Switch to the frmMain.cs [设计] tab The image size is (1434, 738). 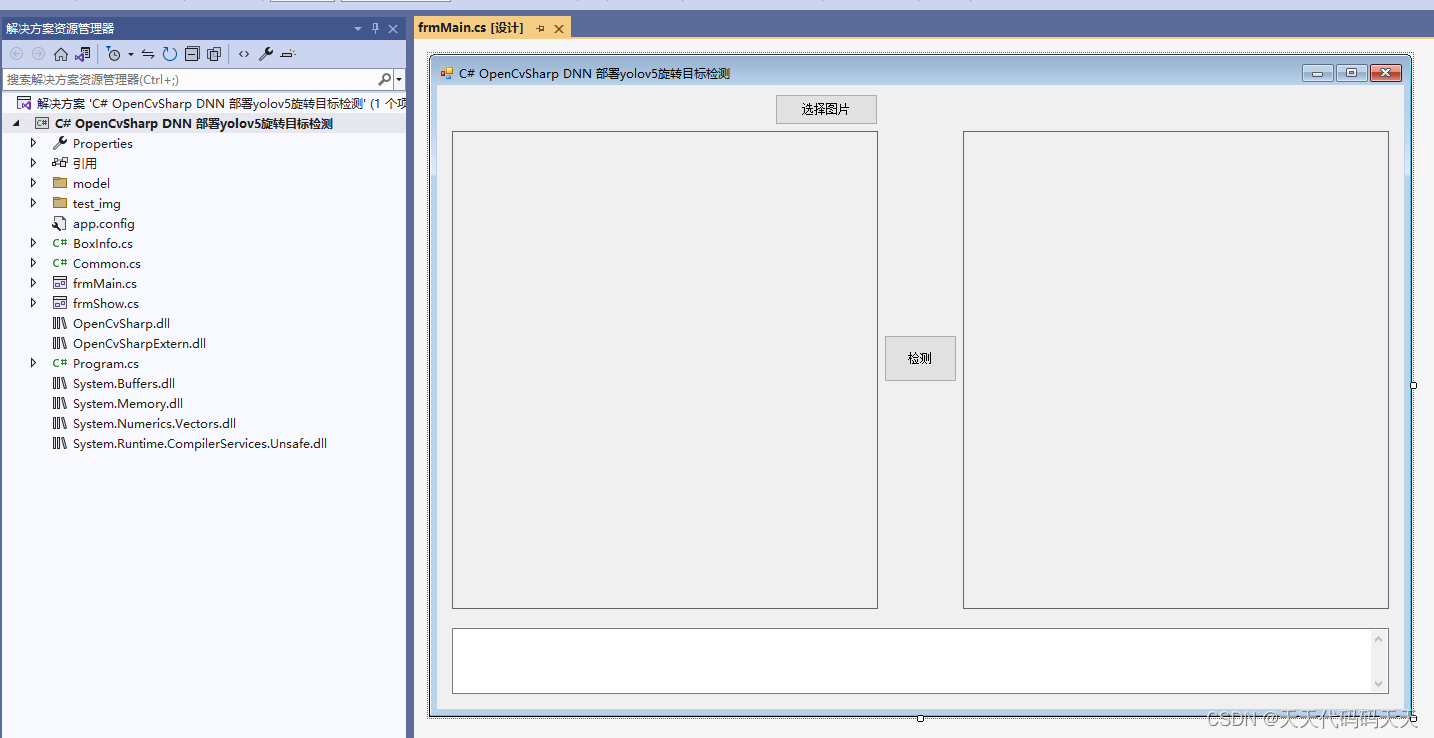[471, 28]
